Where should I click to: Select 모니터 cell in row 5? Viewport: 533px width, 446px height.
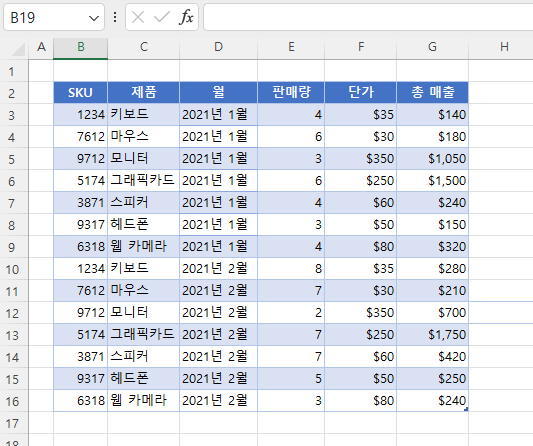pos(143,159)
